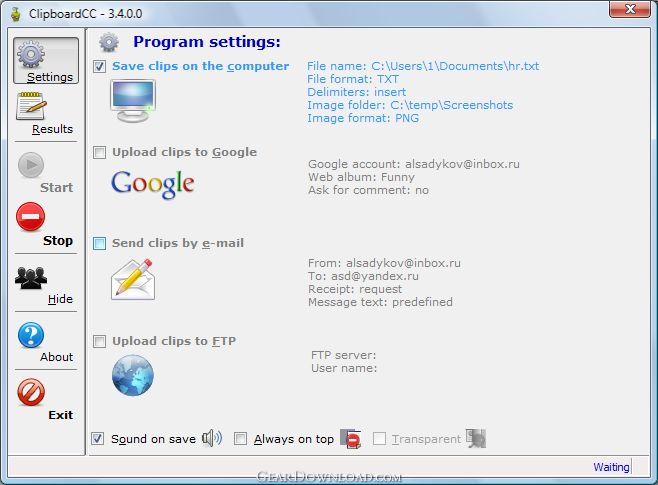The image size is (658, 485).
Task: Click the File name path hr.txt line
Action: pyautogui.click(x=423, y=66)
